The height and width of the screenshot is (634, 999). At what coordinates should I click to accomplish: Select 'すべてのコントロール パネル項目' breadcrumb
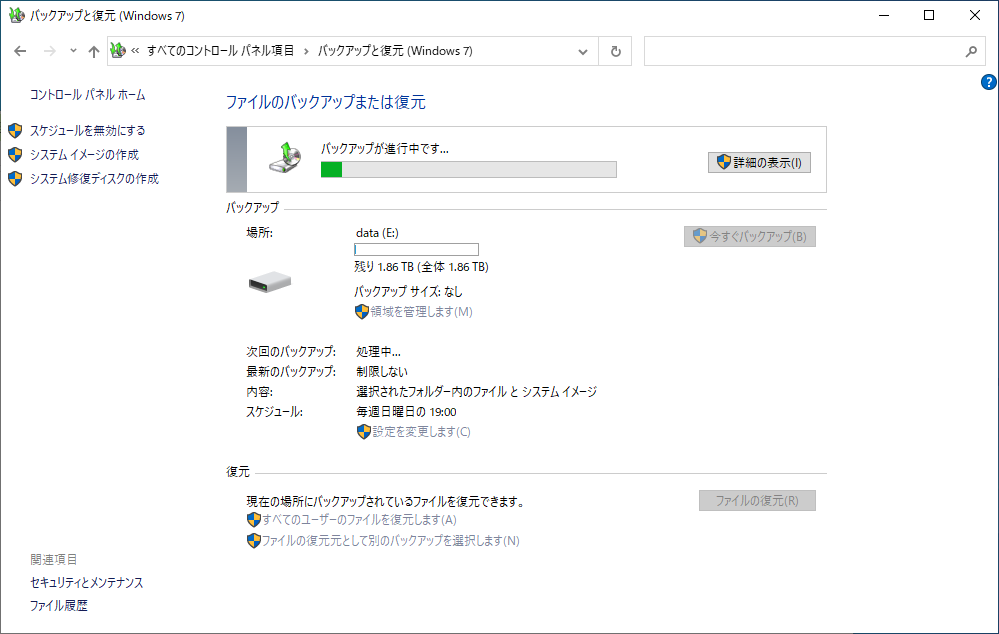pos(220,51)
